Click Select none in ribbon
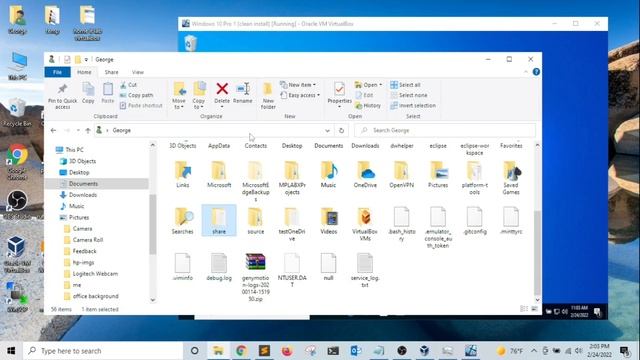 [409, 95]
